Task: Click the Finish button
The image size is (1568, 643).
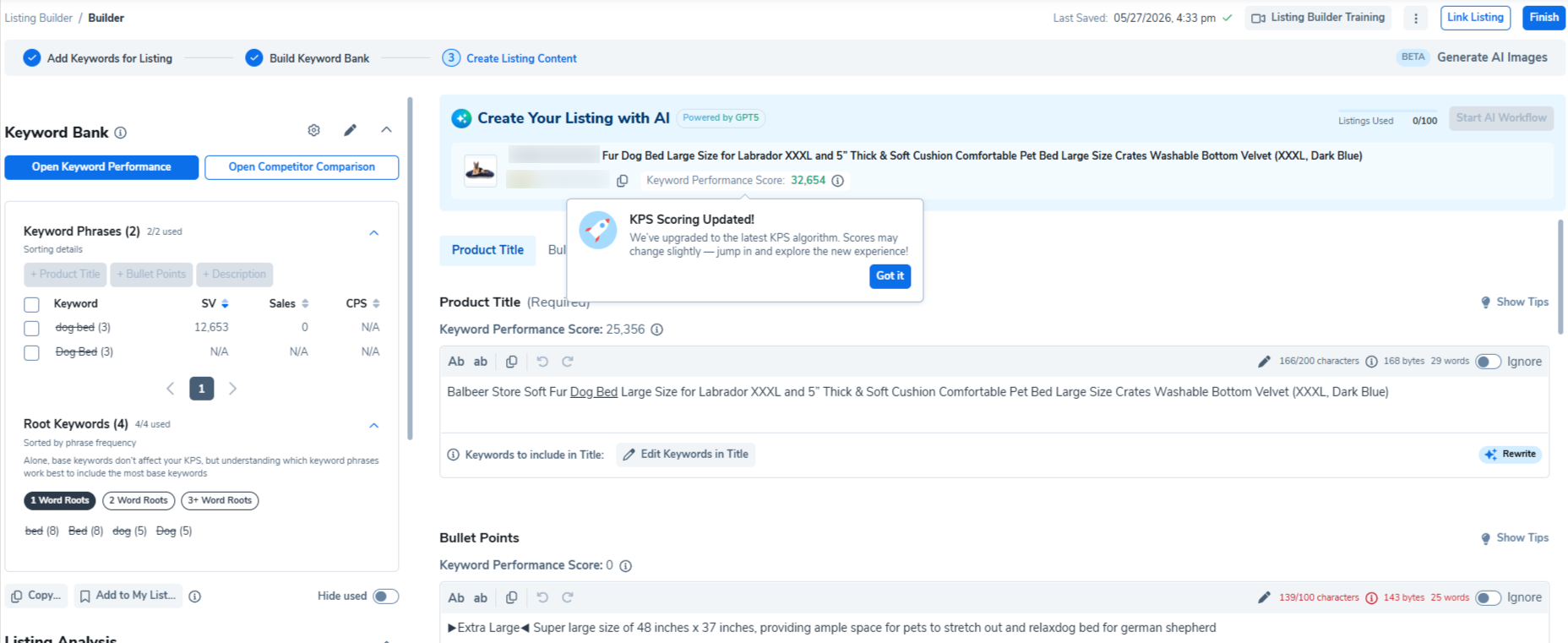Action: coord(1543,18)
